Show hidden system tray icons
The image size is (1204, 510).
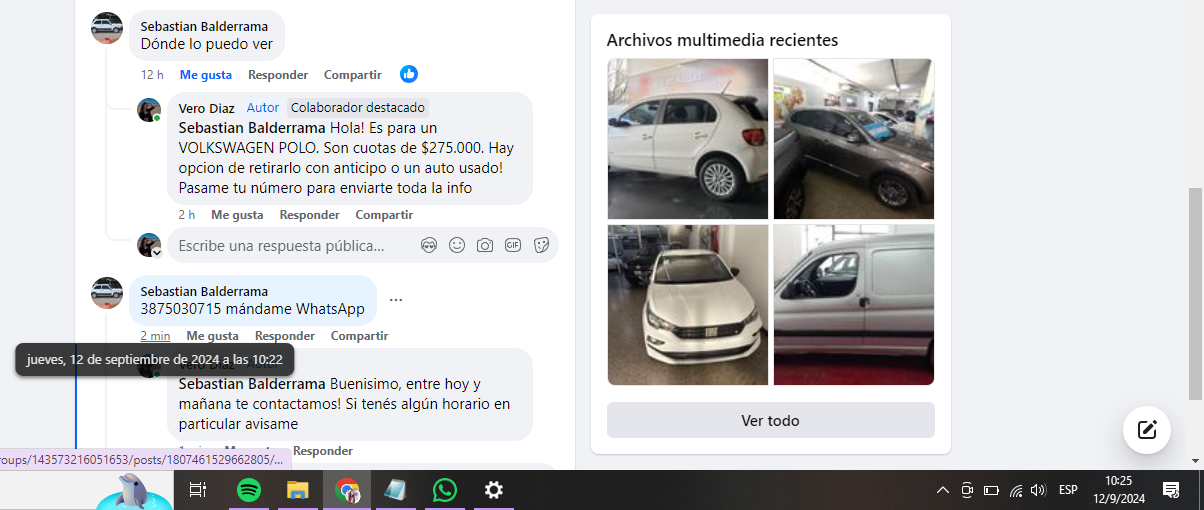tap(942, 490)
